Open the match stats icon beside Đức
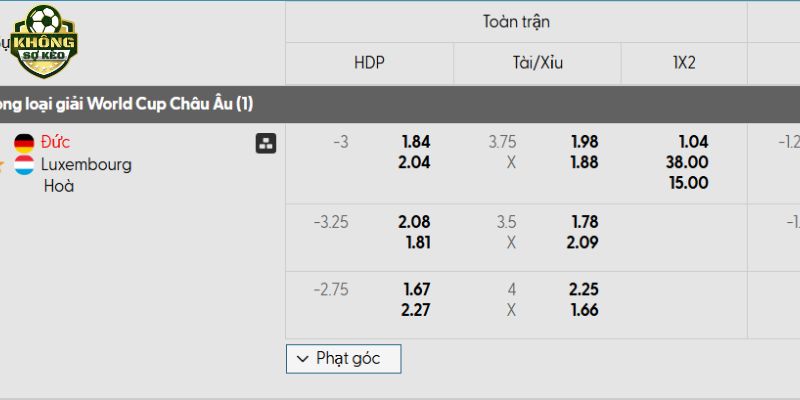This screenshot has height=400, width=800. [266, 143]
